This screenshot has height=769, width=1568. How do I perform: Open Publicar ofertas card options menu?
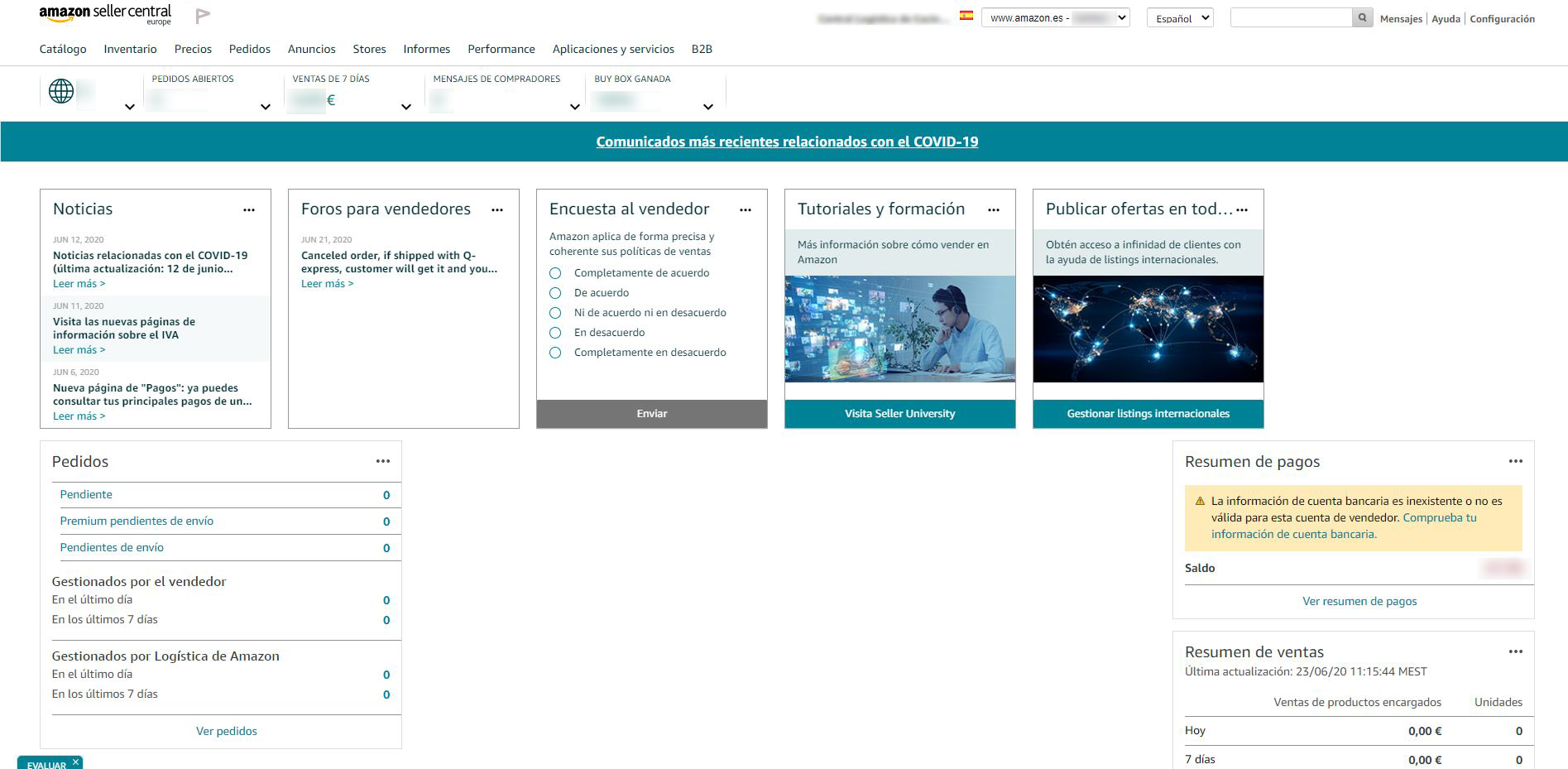1242,210
